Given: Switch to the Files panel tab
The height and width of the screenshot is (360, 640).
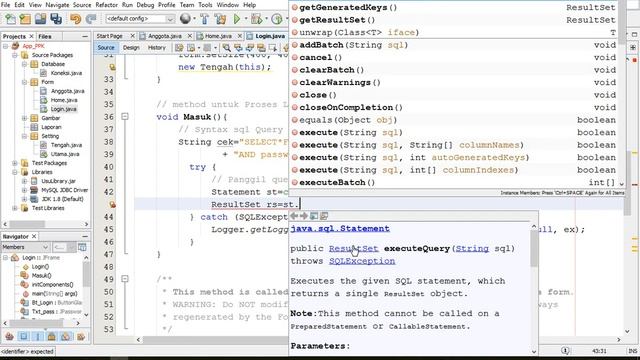Looking at the screenshot, I should point(44,36).
